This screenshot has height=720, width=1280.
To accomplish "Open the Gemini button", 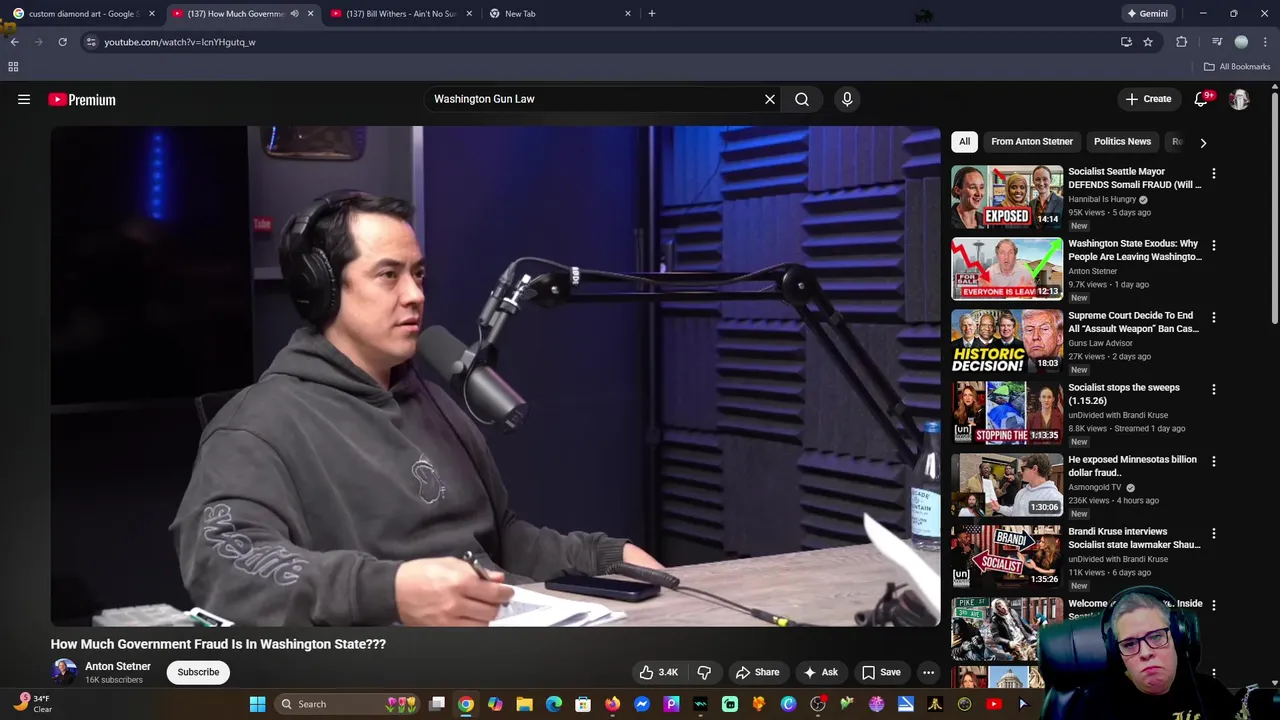I will pyautogui.click(x=1147, y=14).
